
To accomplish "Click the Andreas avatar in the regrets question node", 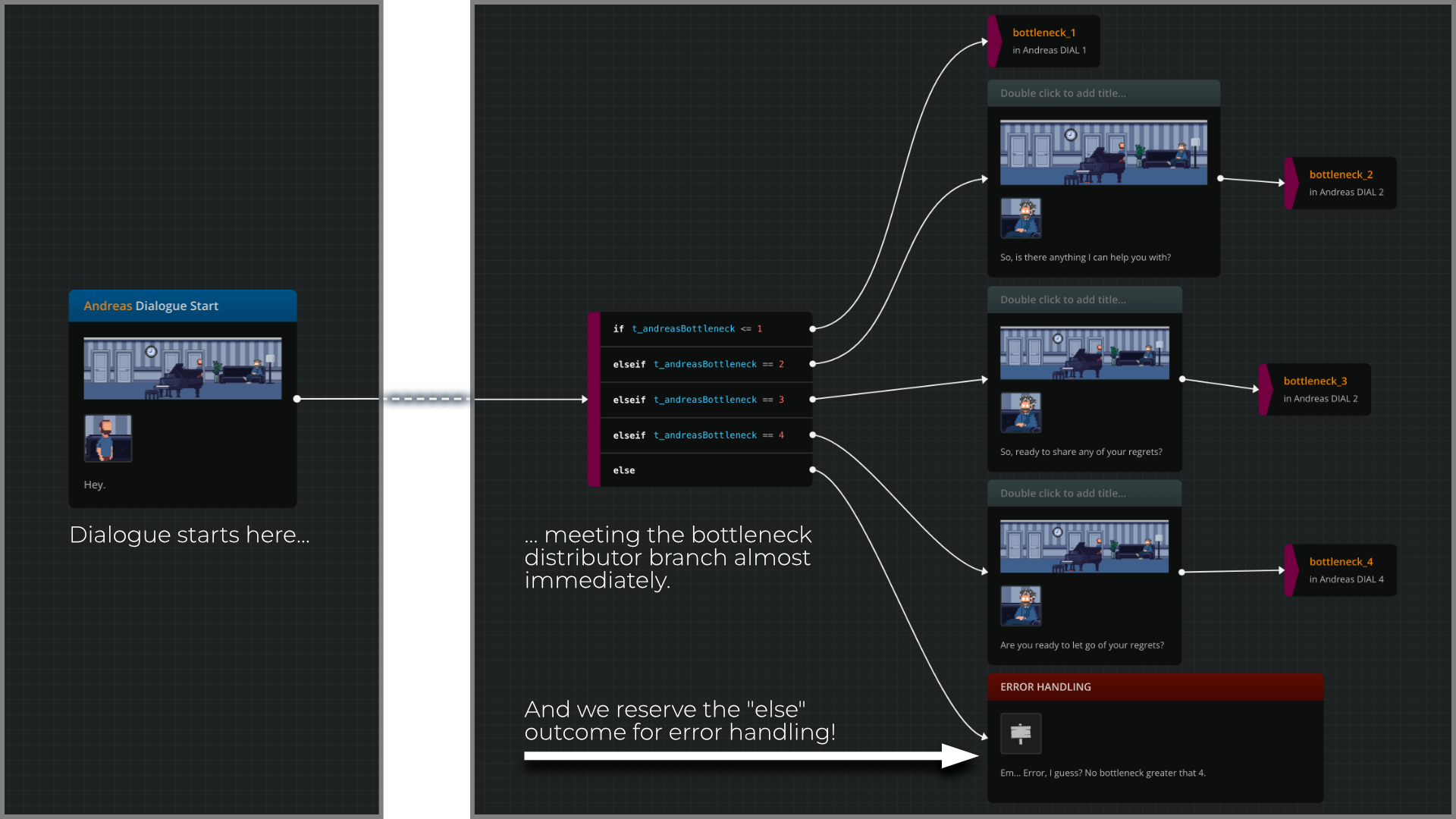I will click(1021, 413).
